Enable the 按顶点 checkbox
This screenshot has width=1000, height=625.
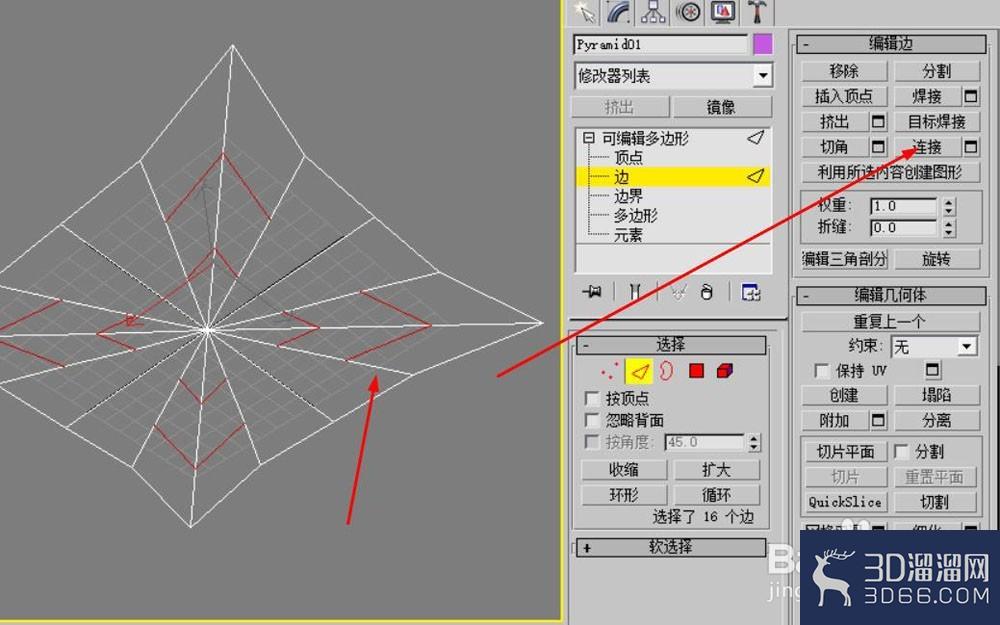pos(592,399)
